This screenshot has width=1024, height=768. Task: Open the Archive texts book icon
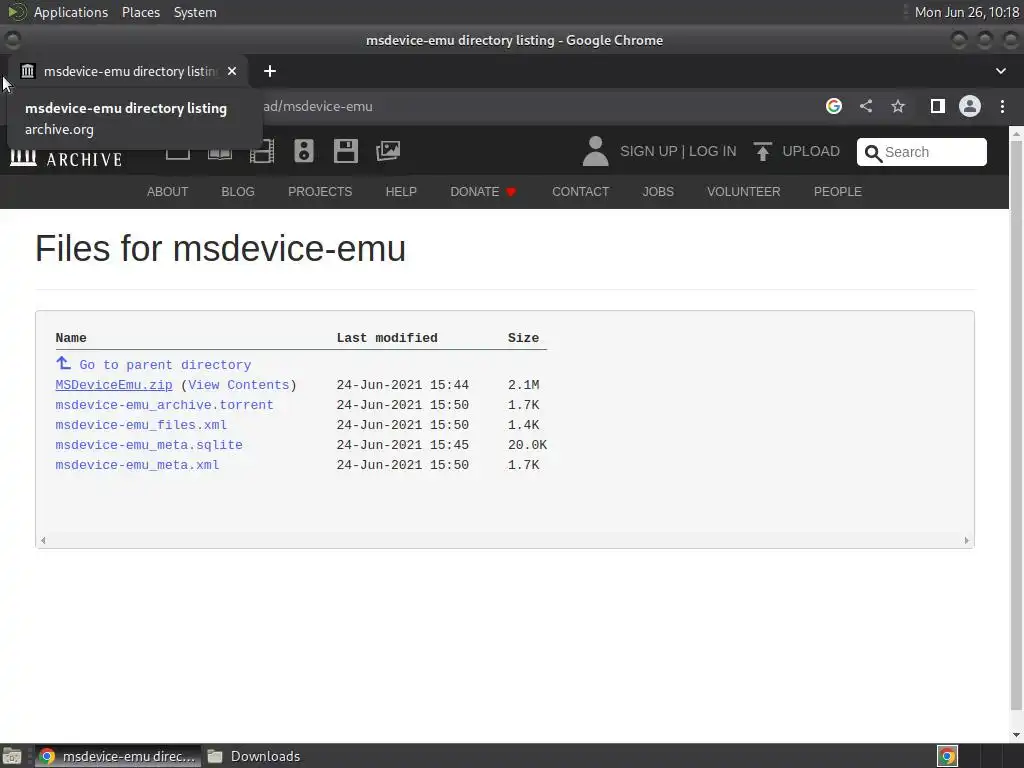click(x=219, y=154)
